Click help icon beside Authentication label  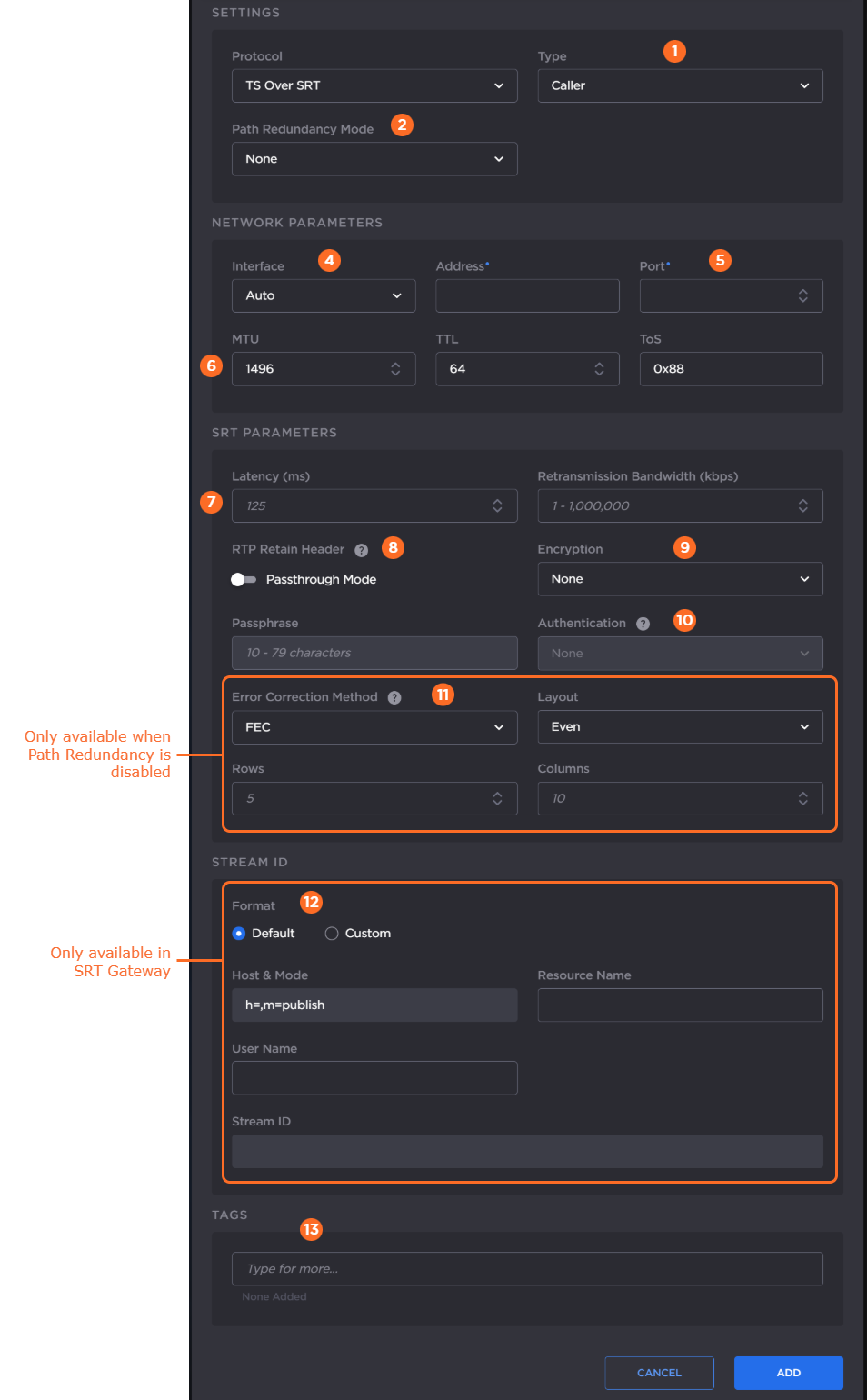643,624
